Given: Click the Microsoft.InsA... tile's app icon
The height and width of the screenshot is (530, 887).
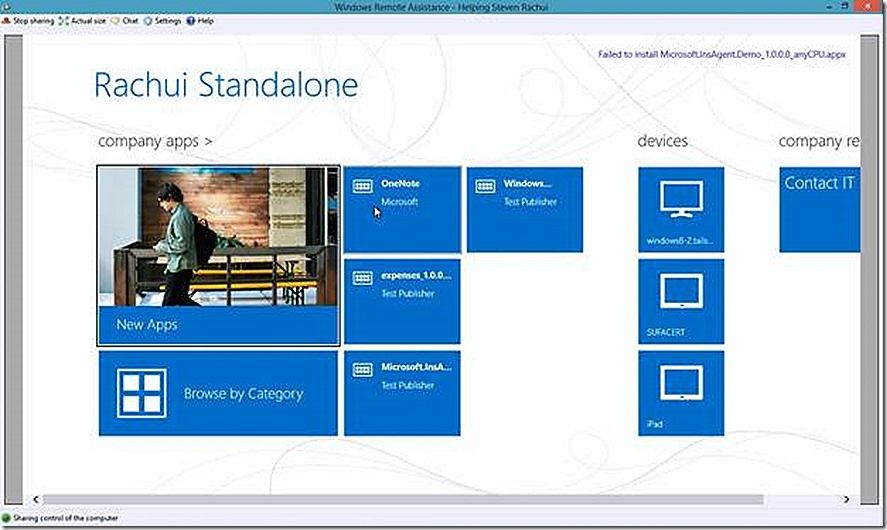Looking at the screenshot, I should click(363, 370).
